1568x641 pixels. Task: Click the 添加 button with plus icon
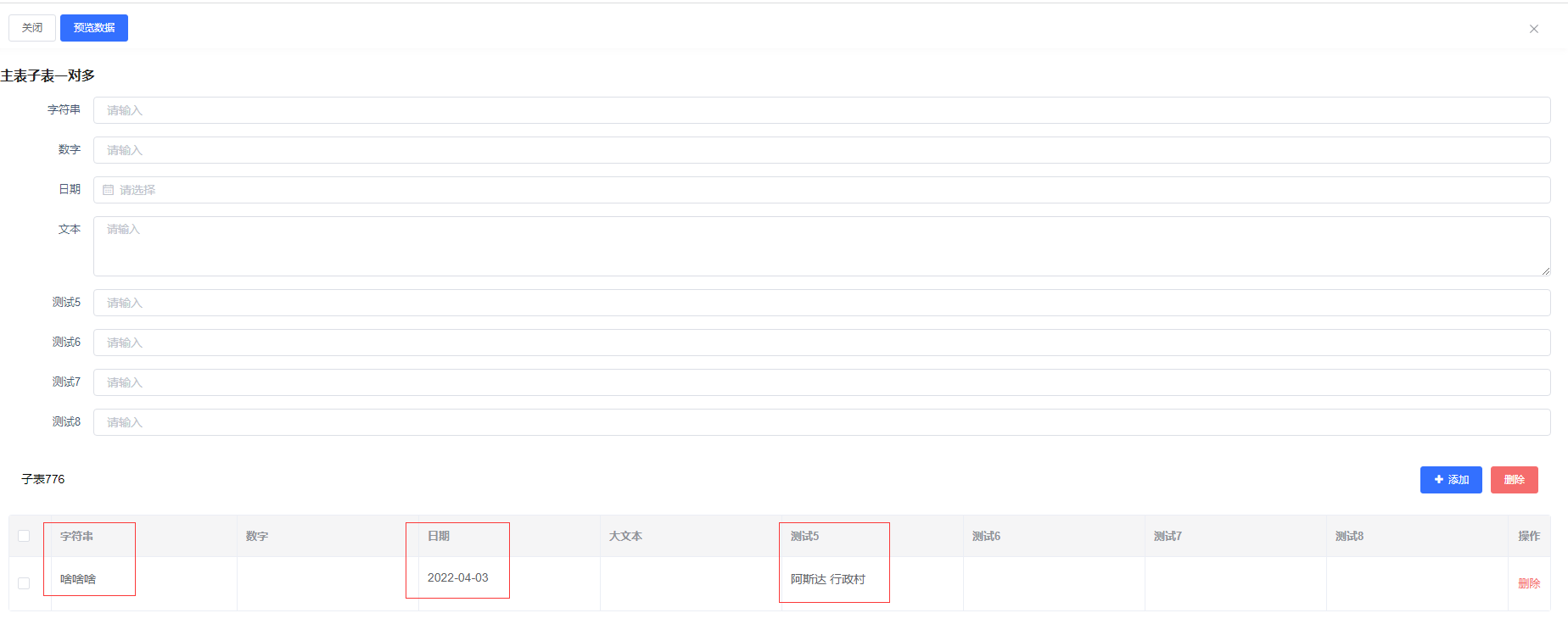click(x=1451, y=480)
